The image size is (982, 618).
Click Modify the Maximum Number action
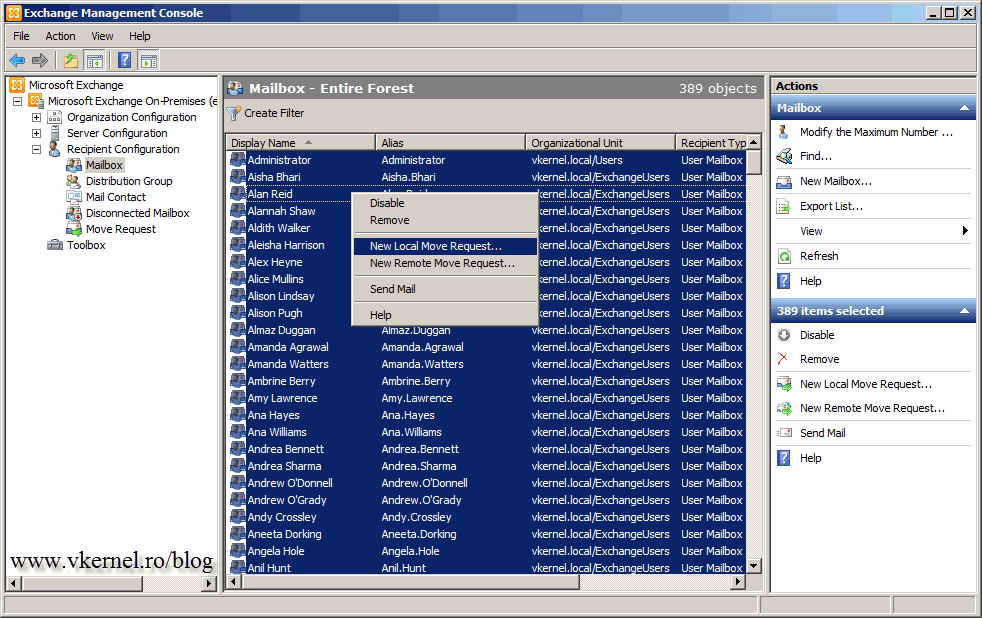tap(876, 132)
